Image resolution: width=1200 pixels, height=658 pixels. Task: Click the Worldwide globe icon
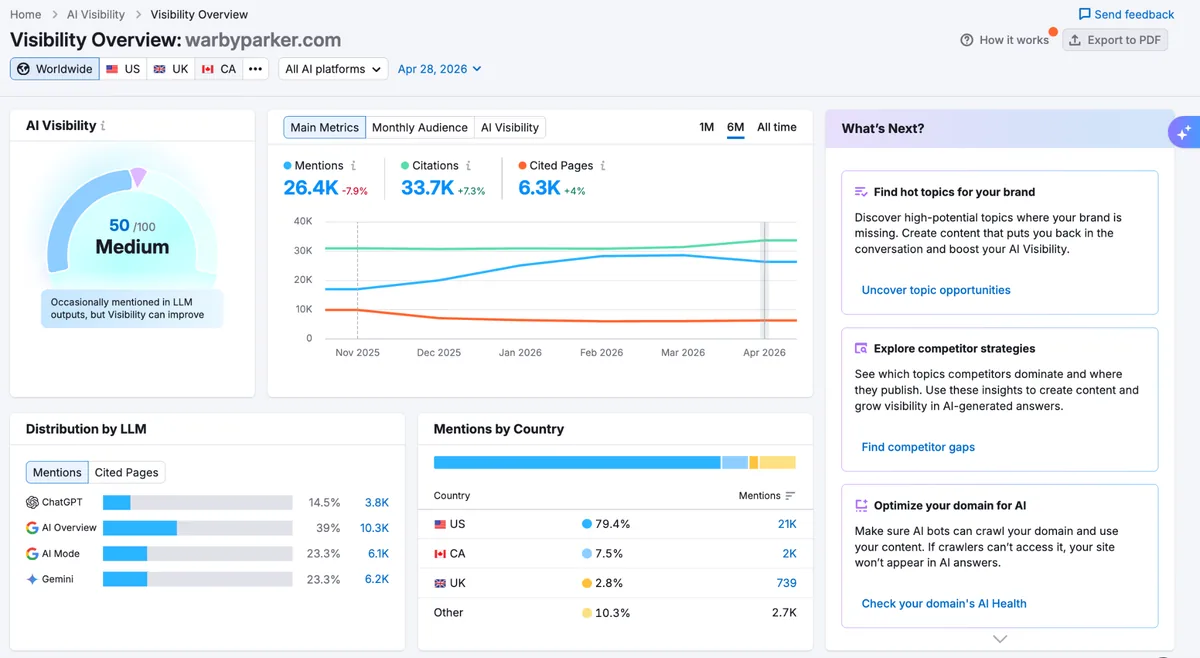point(24,69)
